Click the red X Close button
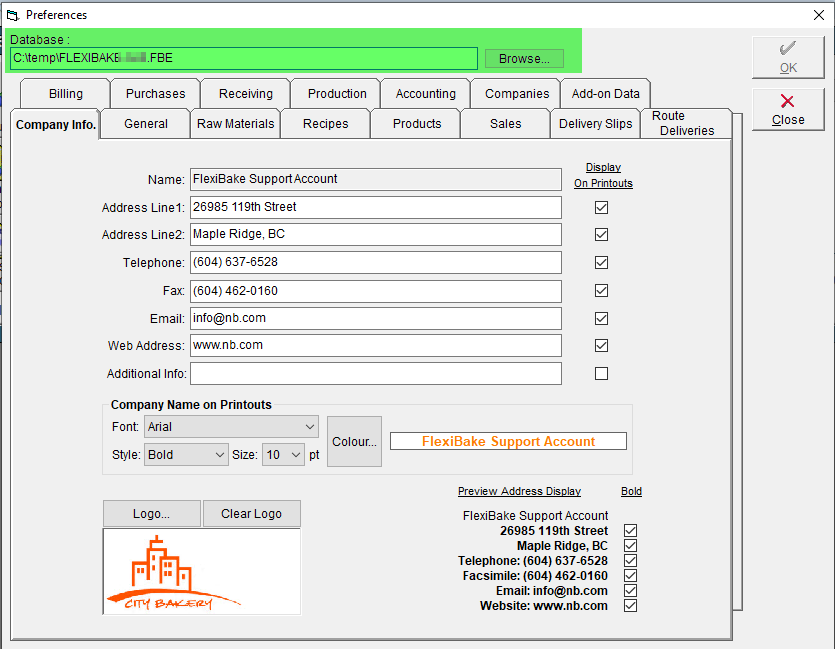The width and height of the screenshot is (835, 649). (x=788, y=110)
